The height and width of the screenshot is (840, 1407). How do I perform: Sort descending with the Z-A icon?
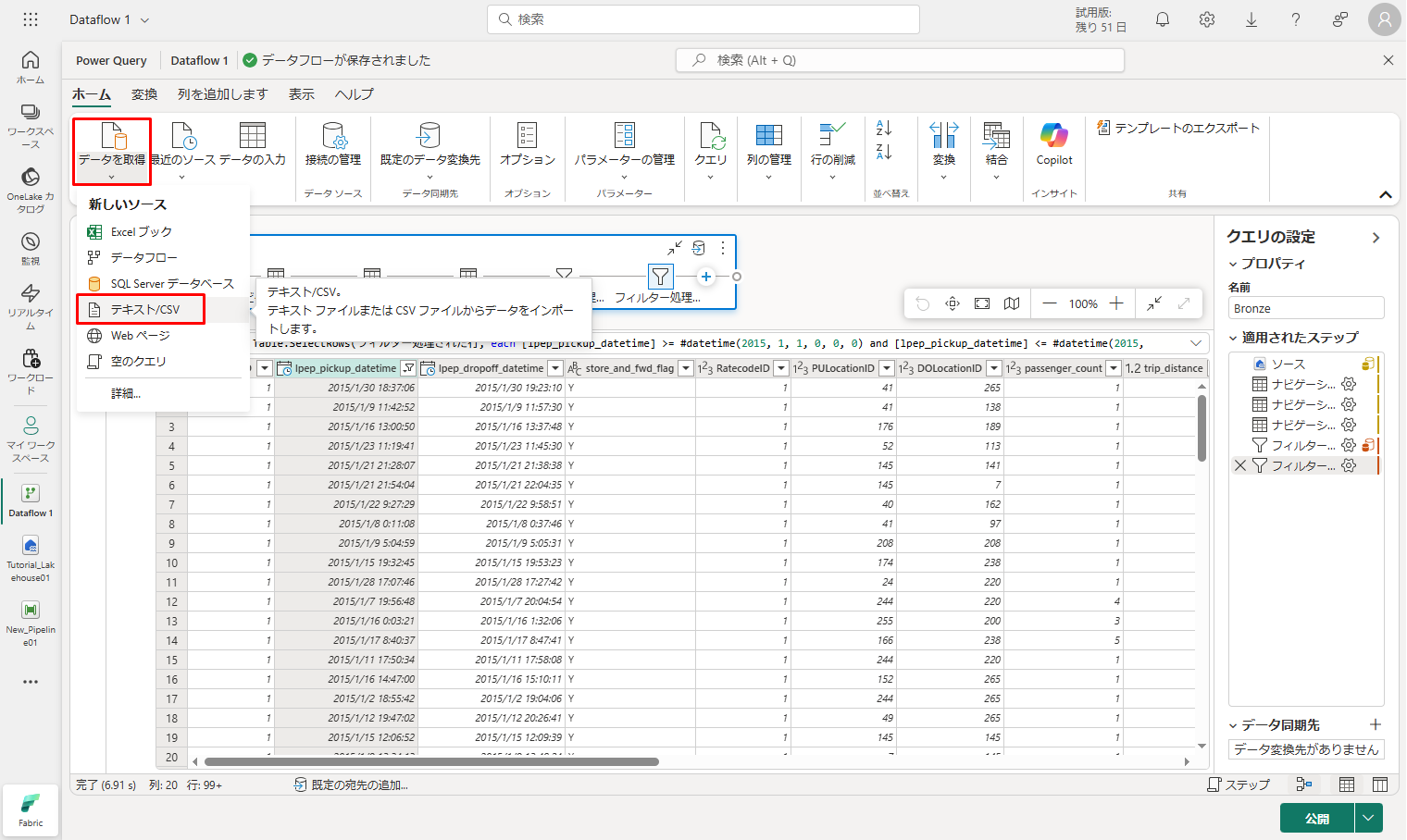click(884, 152)
